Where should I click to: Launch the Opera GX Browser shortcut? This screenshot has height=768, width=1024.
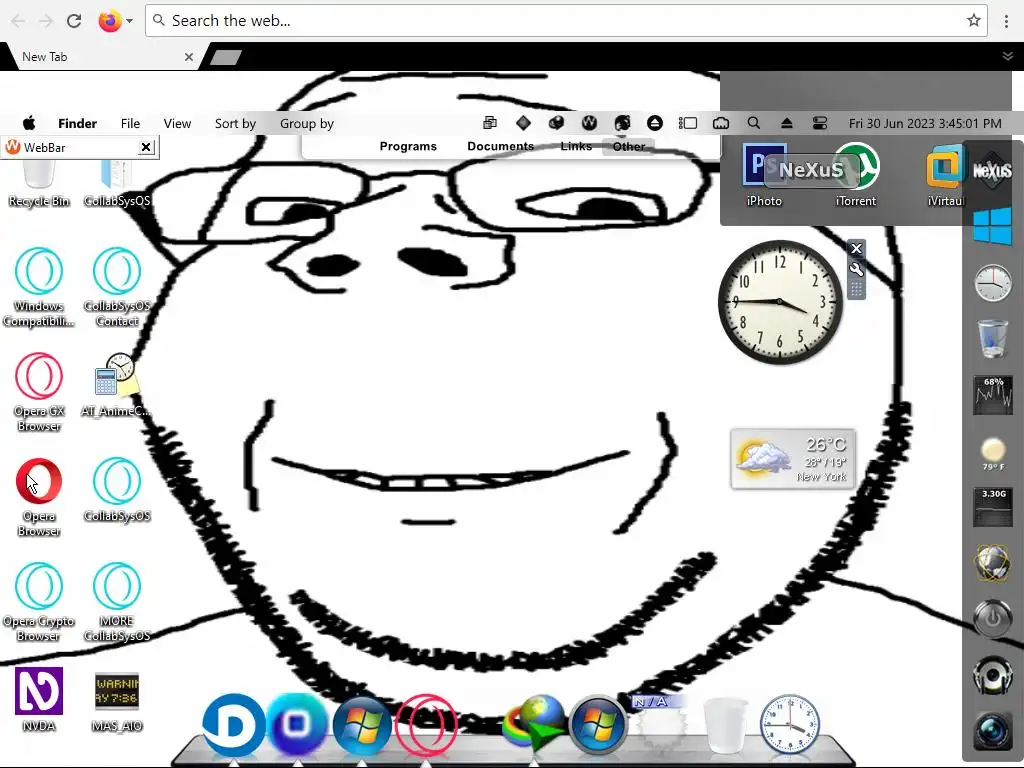click(x=39, y=391)
